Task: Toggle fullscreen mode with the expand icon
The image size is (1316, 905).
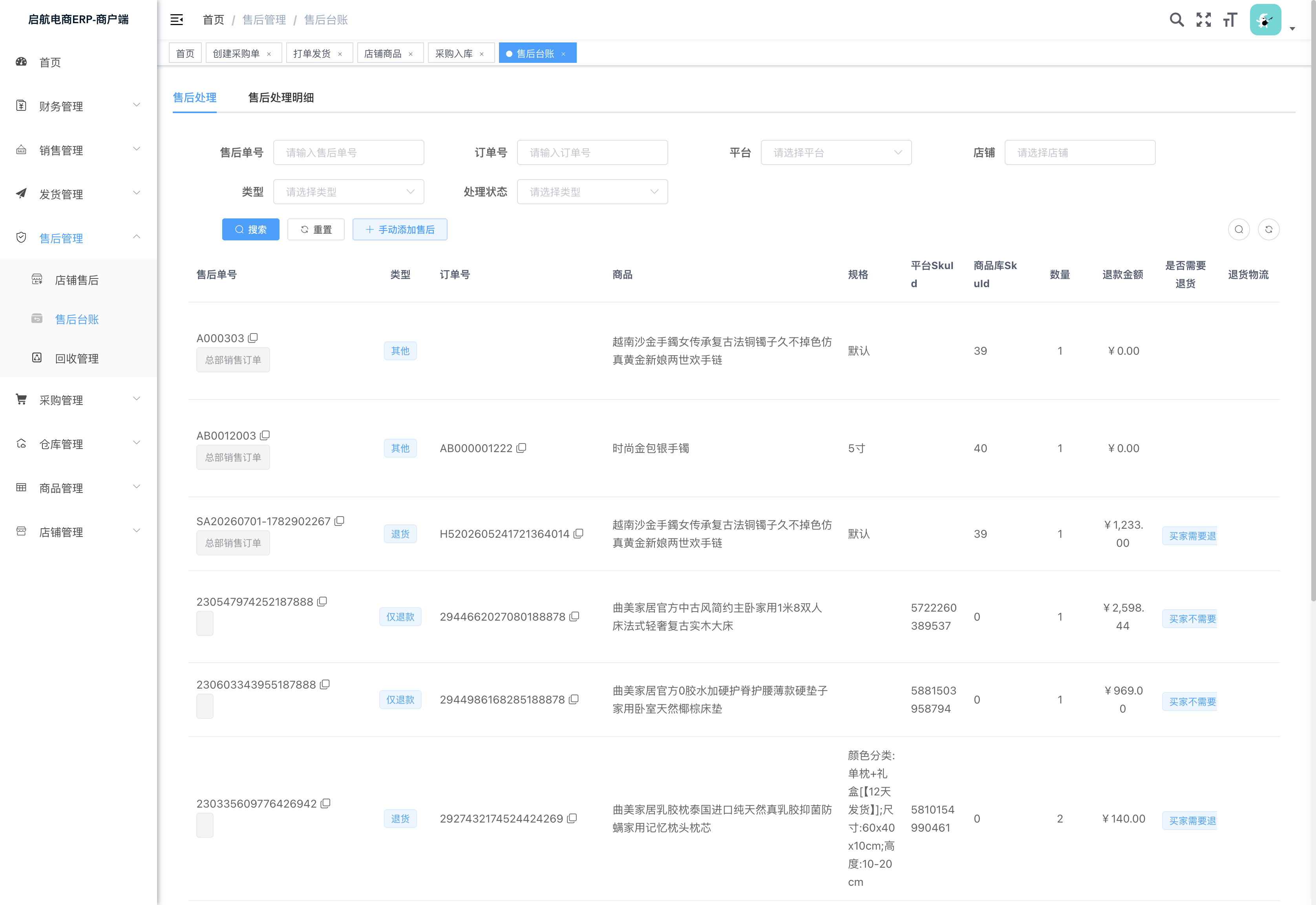Action: pos(1203,20)
